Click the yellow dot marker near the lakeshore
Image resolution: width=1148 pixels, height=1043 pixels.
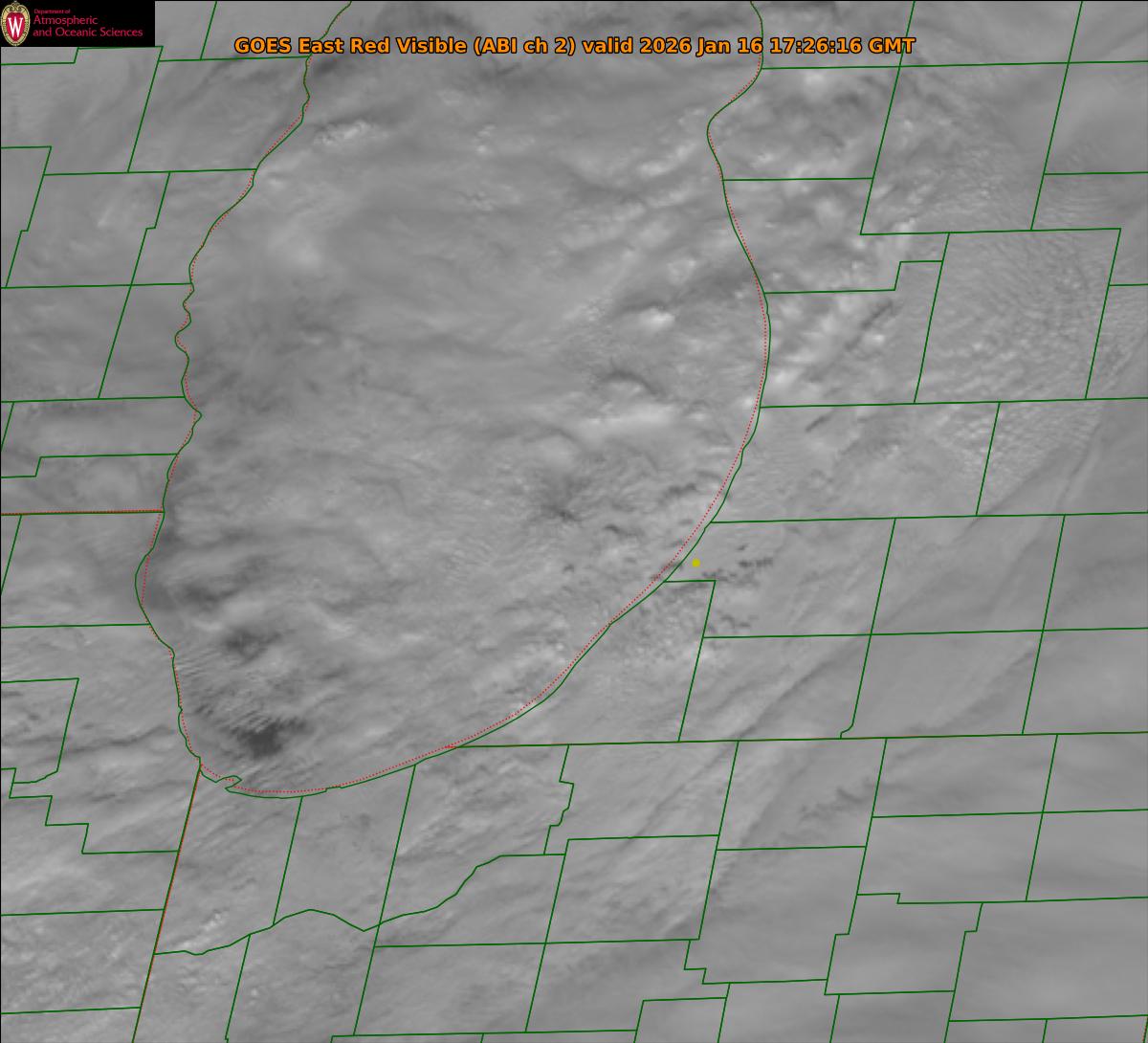[x=695, y=563]
